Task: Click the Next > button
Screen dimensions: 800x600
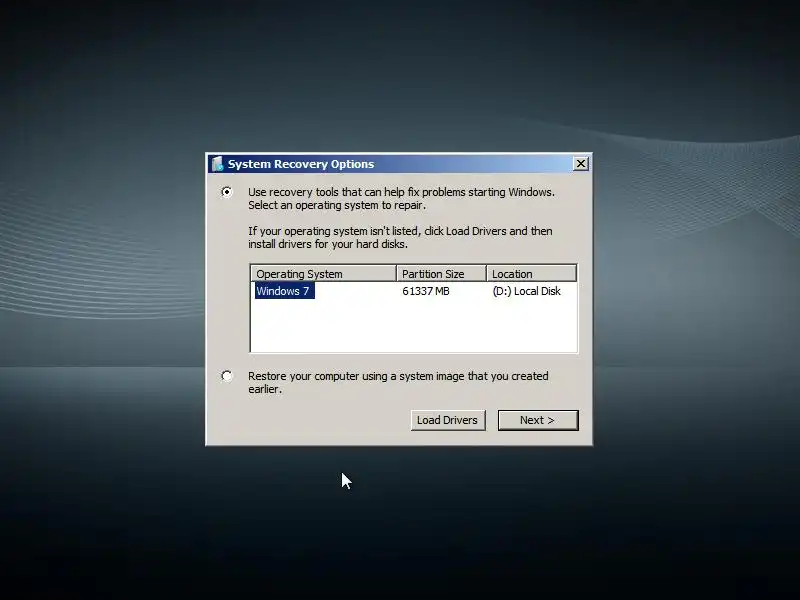Action: click(x=538, y=420)
